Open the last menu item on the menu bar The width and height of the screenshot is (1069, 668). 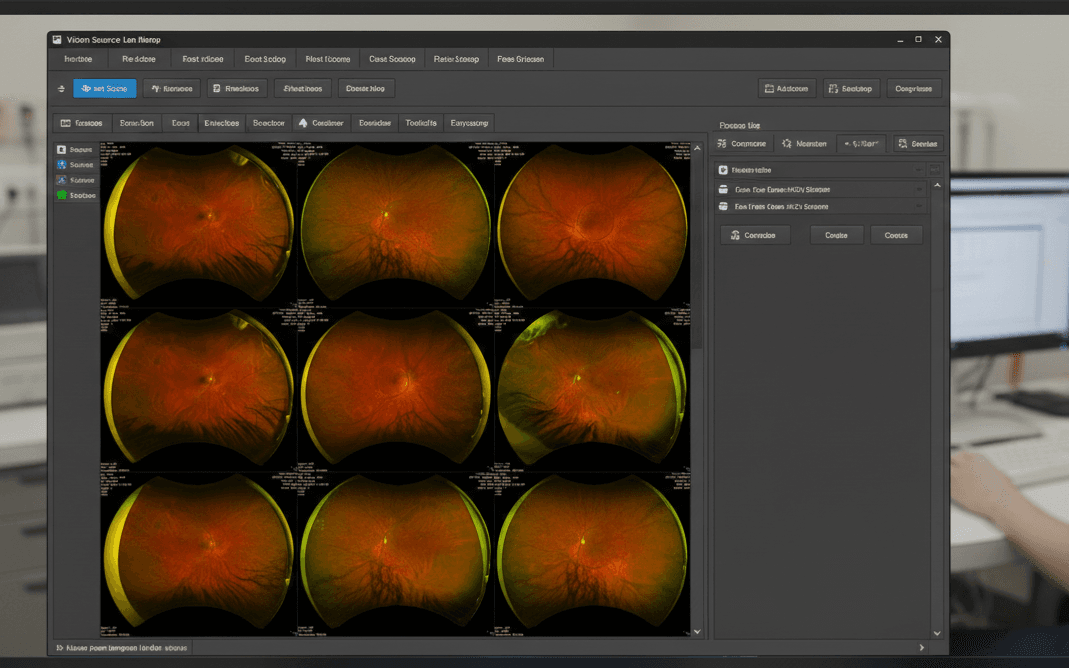519,59
